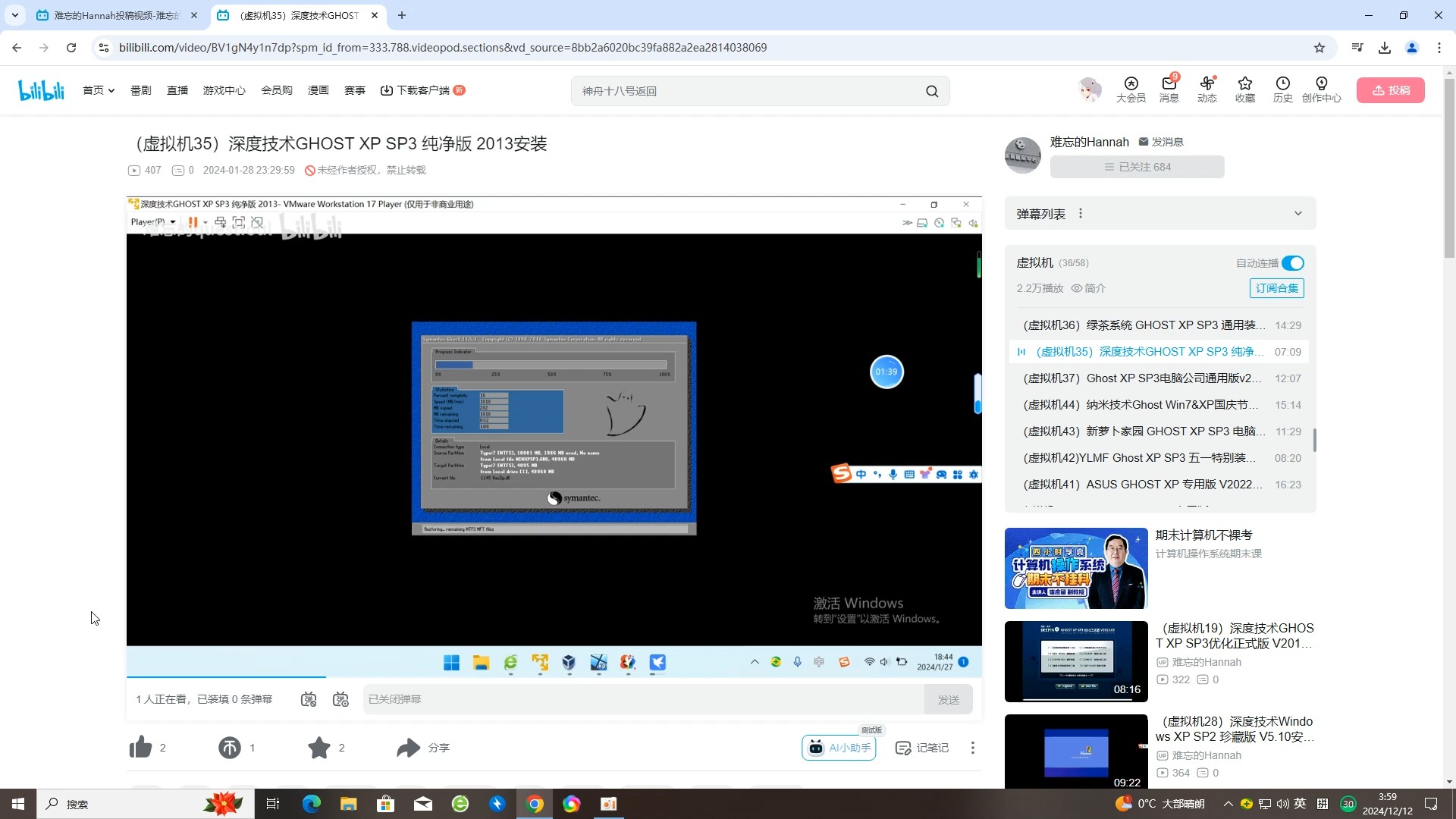Viewport: 1456px width, 819px height.
Task: Click 难忘的Hannah uploader avatar
Action: tap(1022, 155)
